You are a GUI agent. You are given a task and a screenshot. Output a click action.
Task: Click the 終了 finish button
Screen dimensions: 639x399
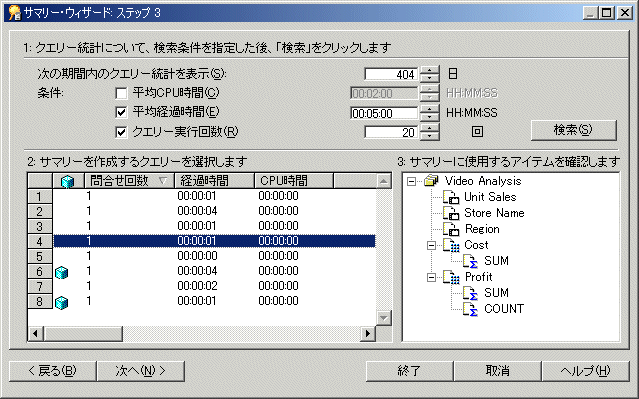[409, 370]
